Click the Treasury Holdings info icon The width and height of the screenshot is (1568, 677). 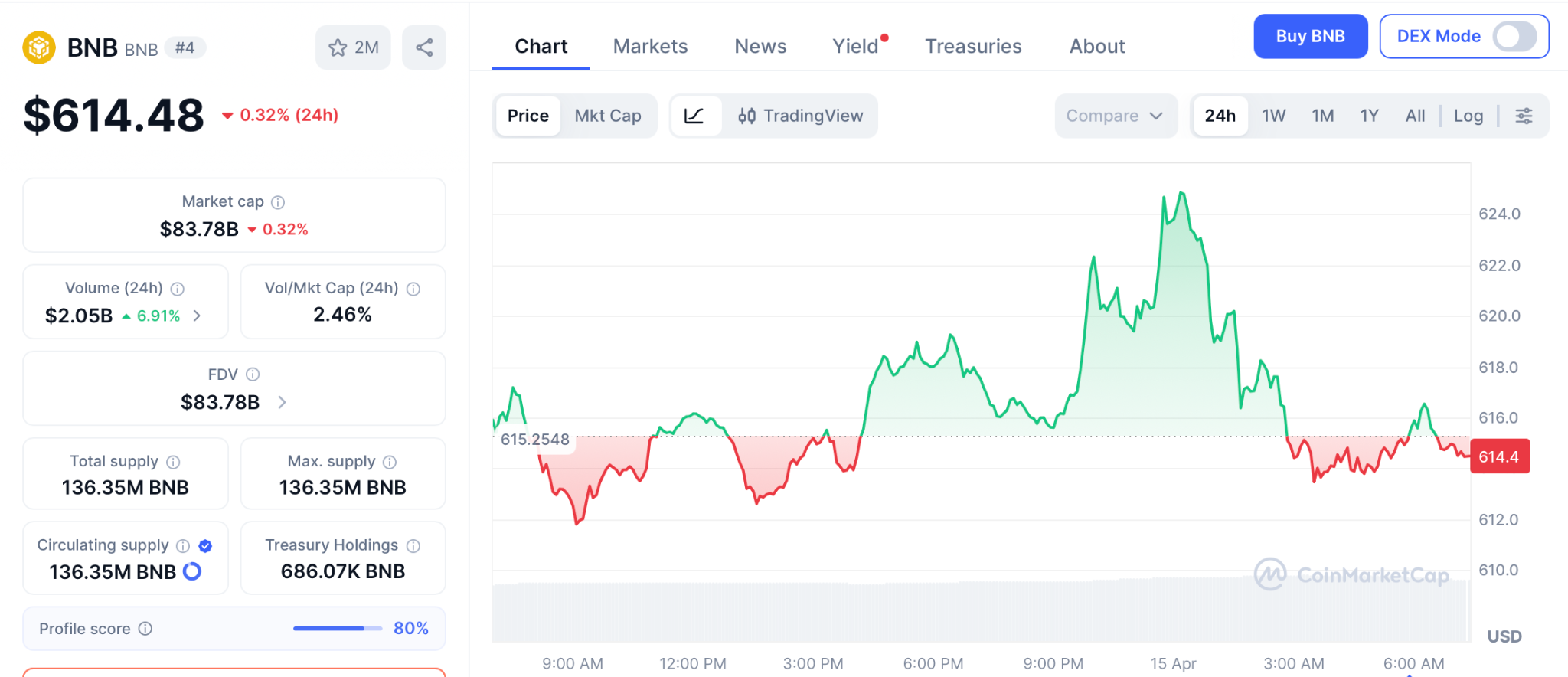pyautogui.click(x=413, y=545)
